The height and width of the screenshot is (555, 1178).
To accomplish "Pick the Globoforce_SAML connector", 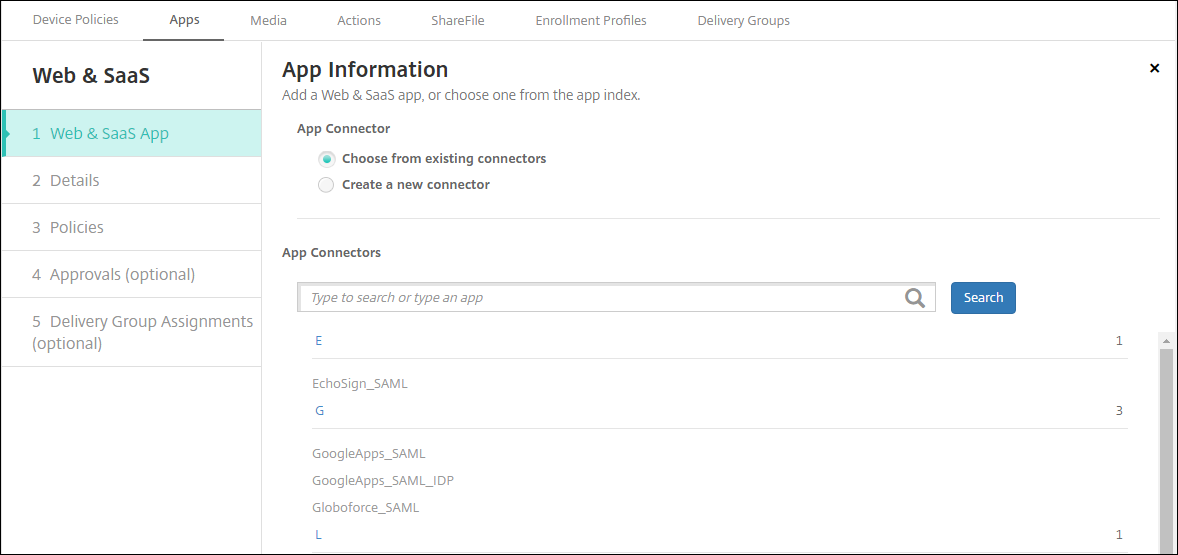I will click(x=365, y=508).
